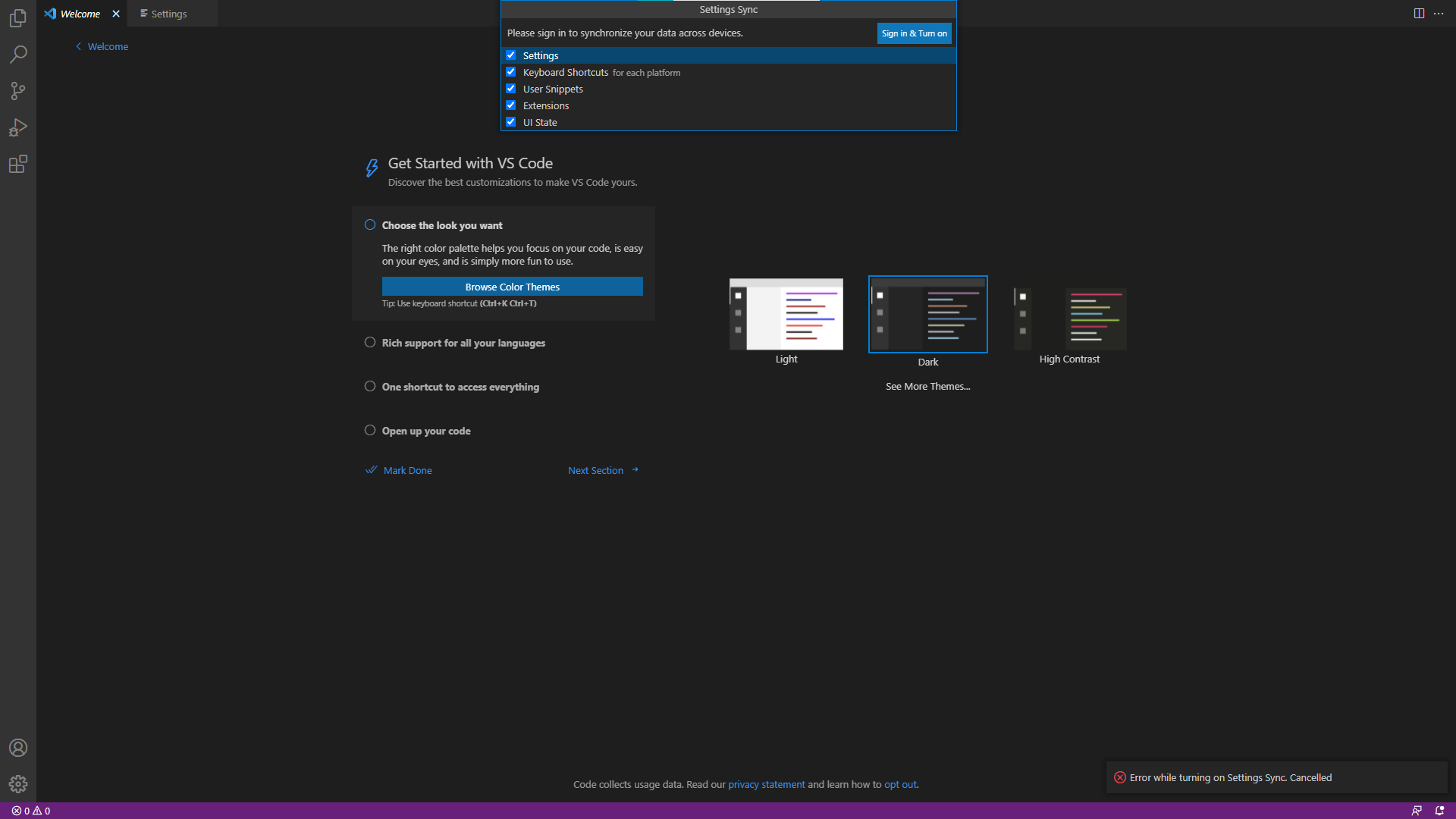Viewport: 1456px width, 819px height.
Task: Uncheck the Extensions sync checkbox
Action: [511, 105]
